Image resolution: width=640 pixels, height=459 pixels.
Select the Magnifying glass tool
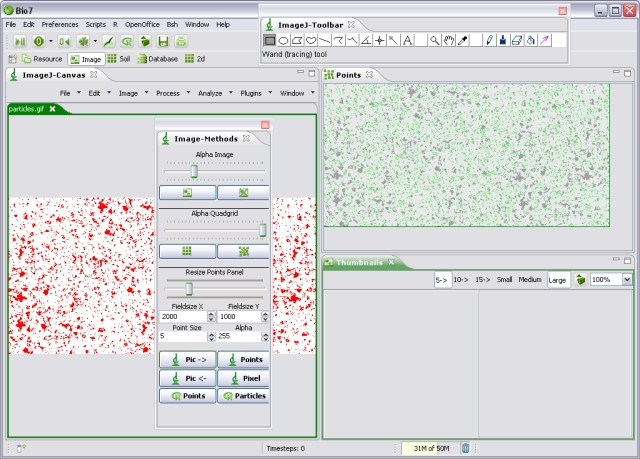(x=435, y=40)
